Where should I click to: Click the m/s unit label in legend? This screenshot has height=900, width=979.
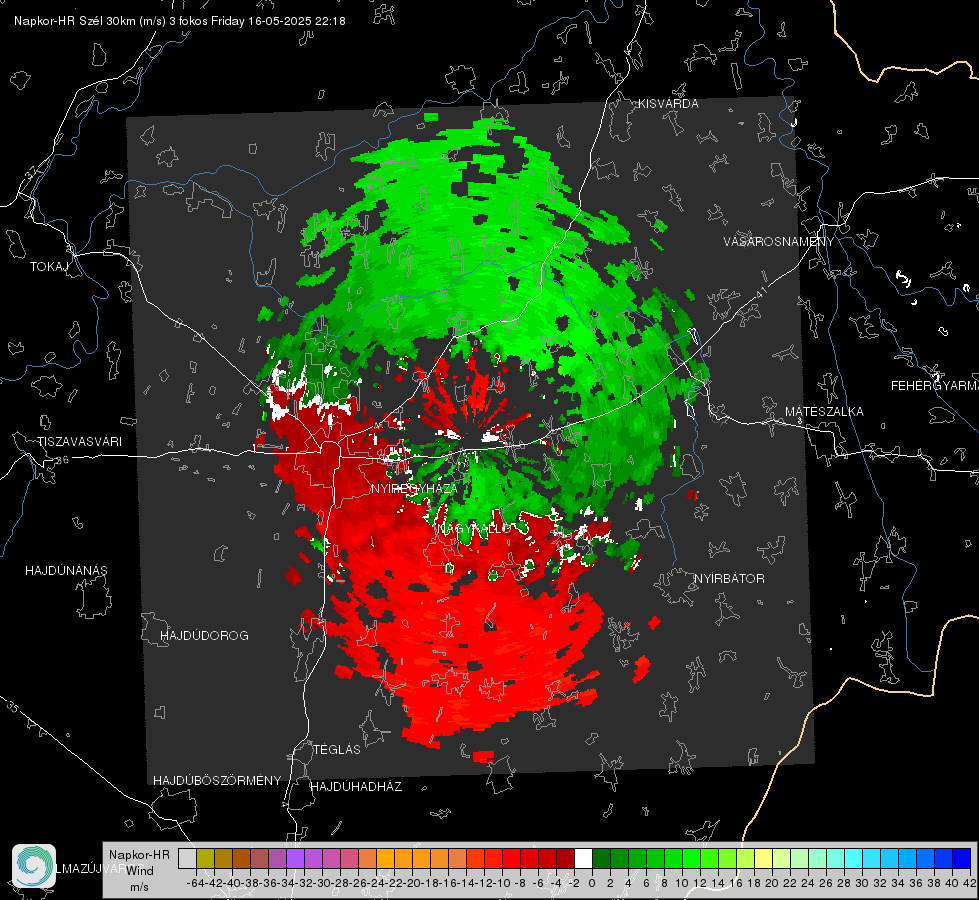click(139, 887)
